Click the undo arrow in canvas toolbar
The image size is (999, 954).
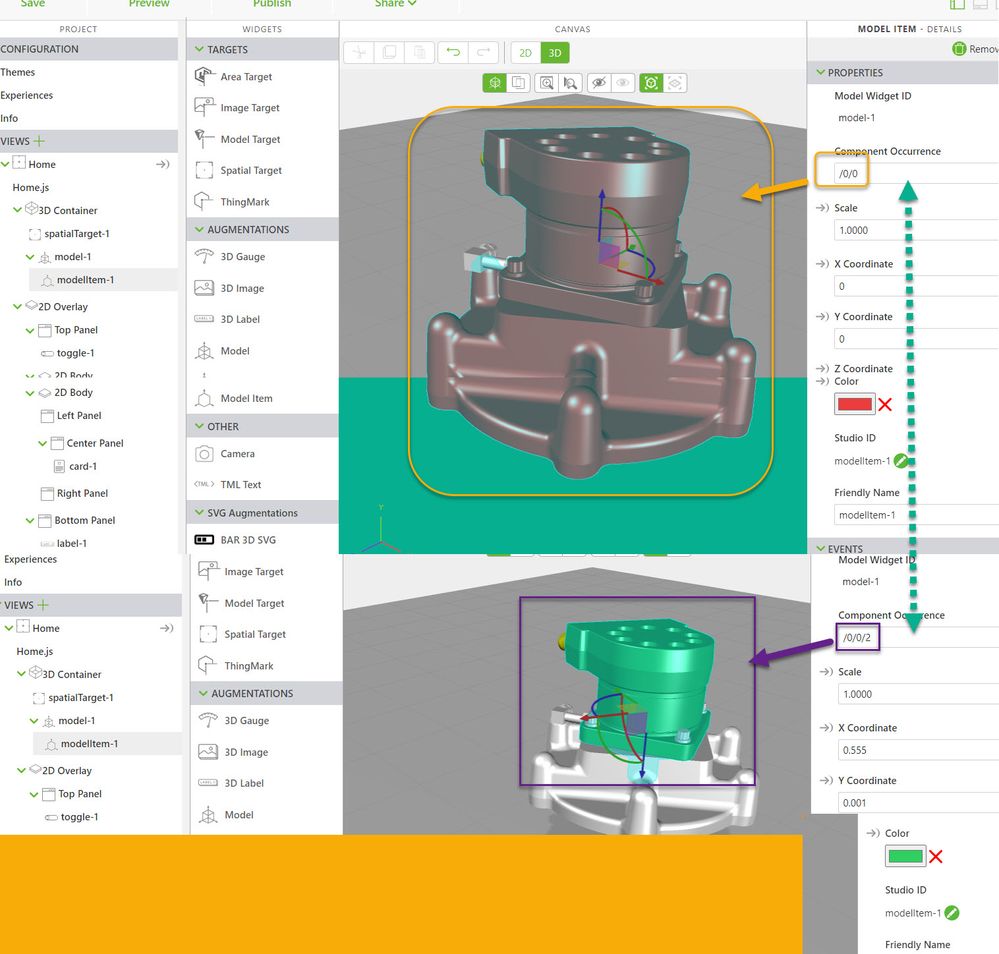pos(452,53)
